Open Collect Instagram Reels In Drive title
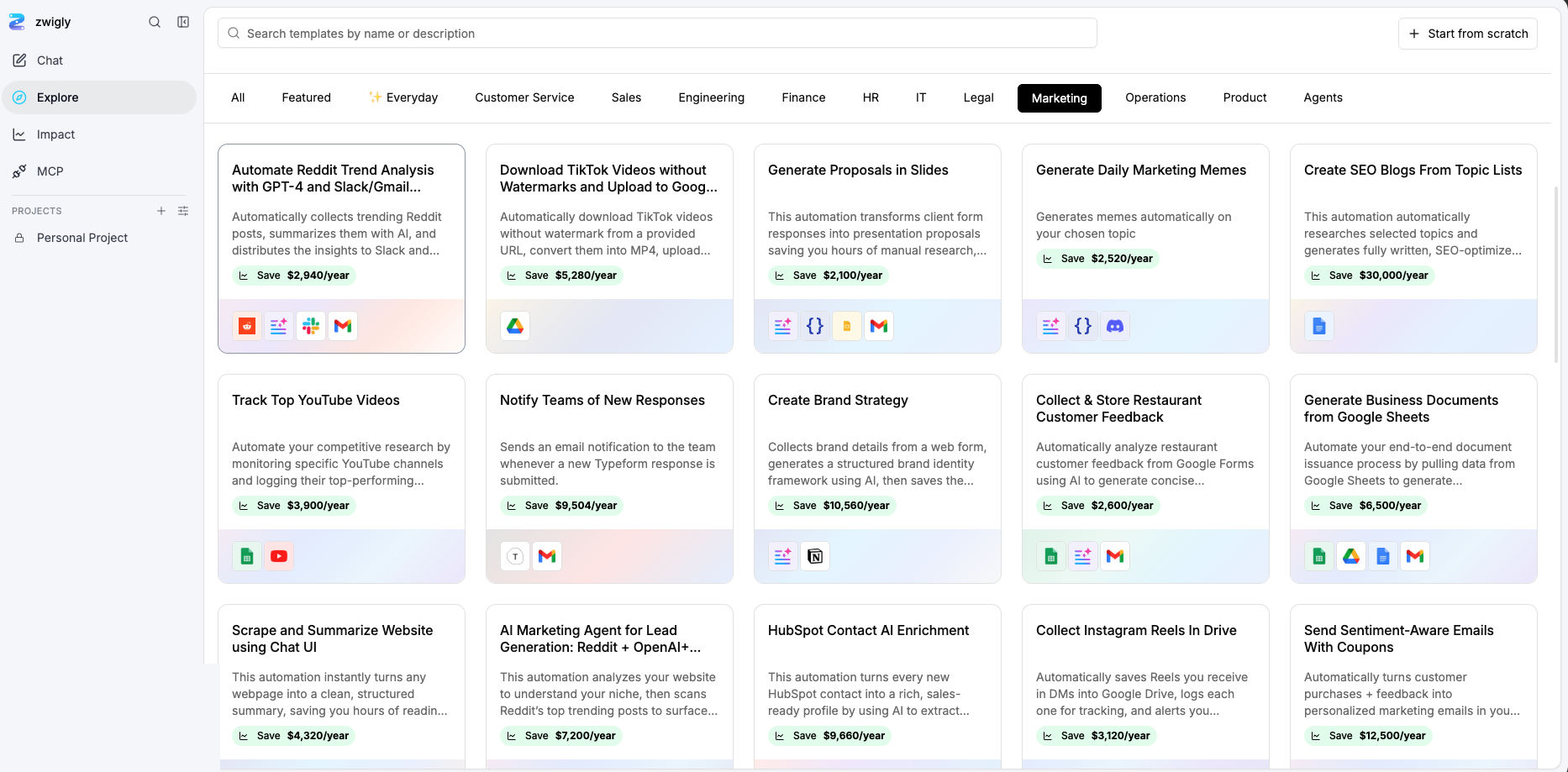The image size is (1568, 772). tap(1136, 630)
